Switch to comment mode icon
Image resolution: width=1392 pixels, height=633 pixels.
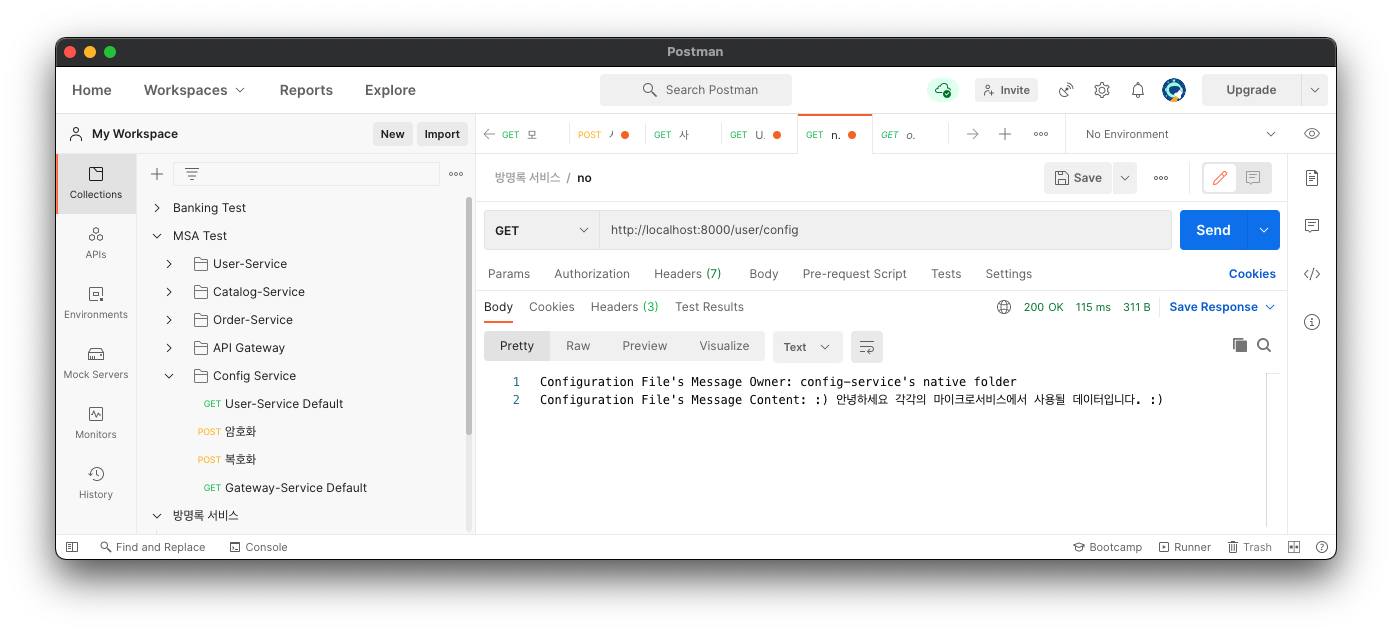[1254, 178]
